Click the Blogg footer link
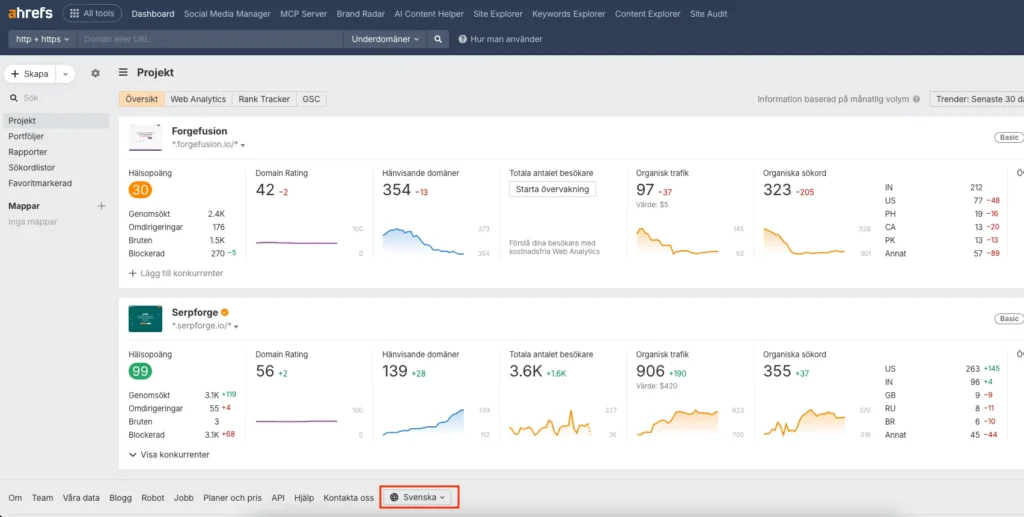This screenshot has height=517, width=1024. click(120, 497)
